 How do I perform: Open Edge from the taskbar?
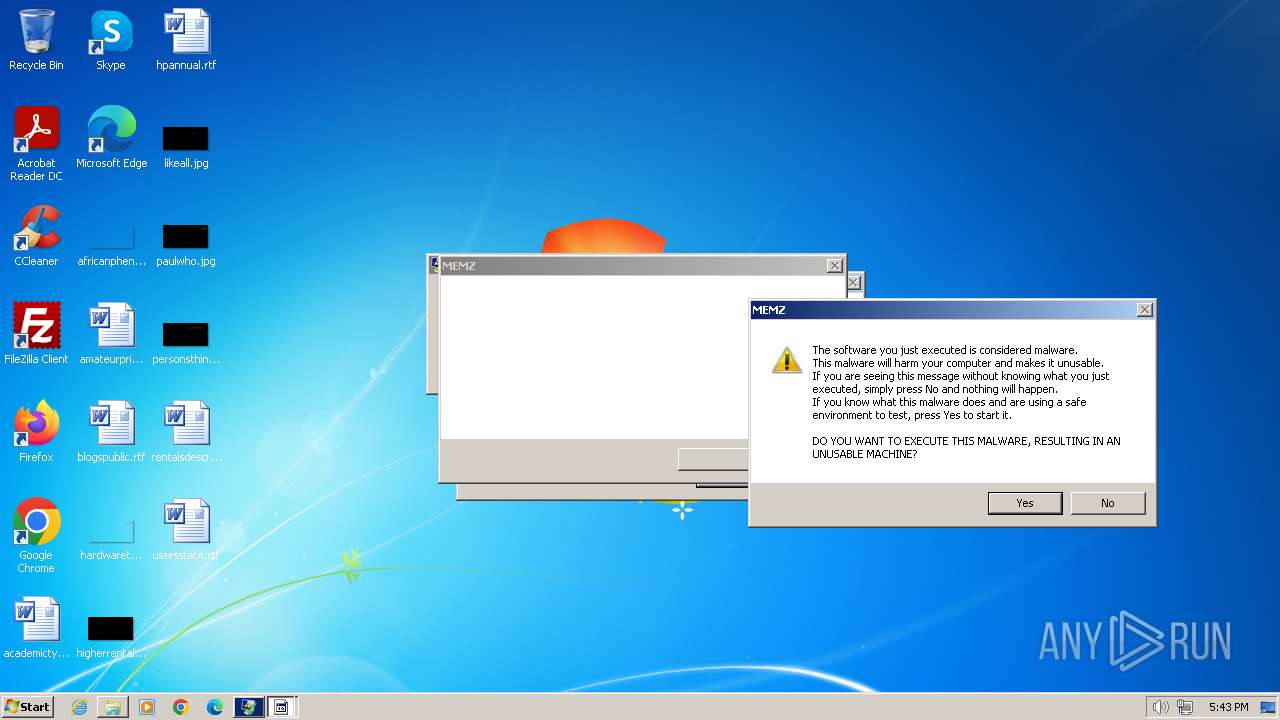coord(215,707)
